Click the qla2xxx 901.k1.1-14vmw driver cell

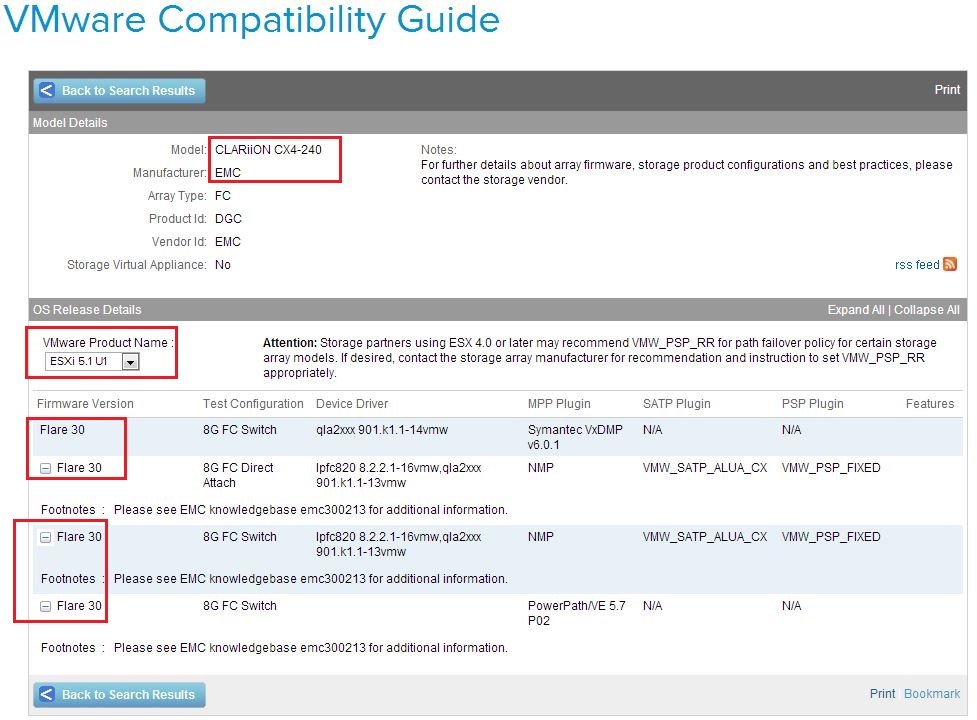(382, 430)
